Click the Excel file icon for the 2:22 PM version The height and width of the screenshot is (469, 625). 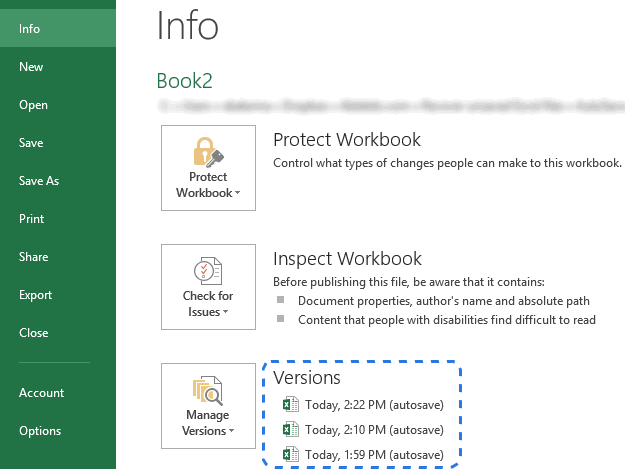(x=291, y=405)
